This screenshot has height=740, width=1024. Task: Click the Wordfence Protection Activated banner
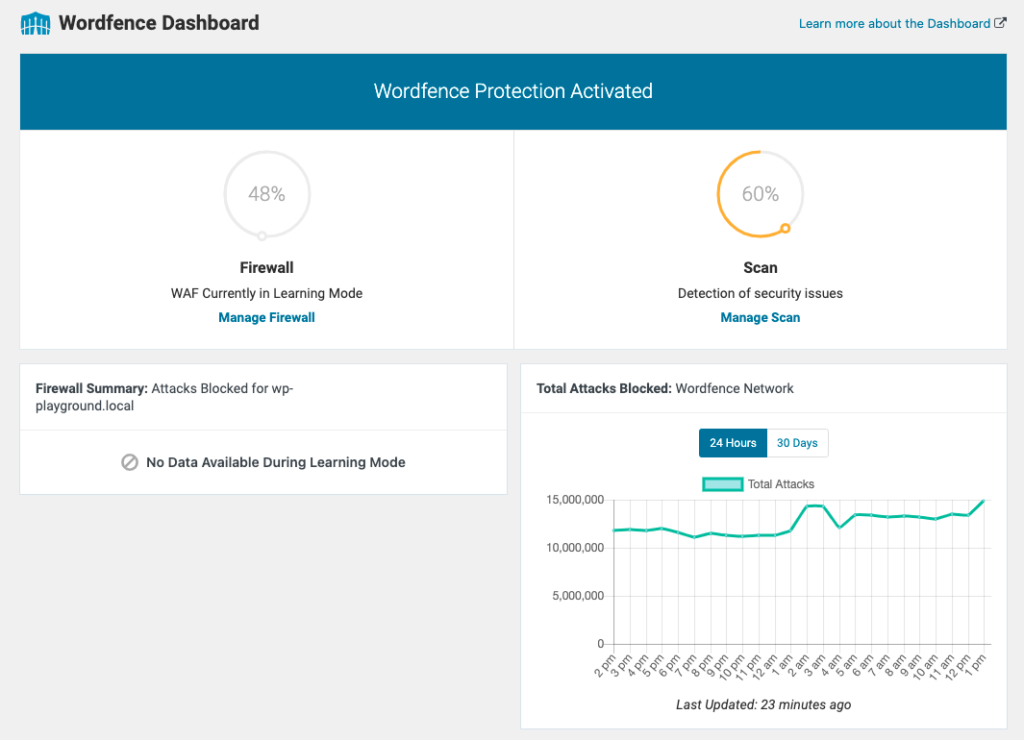[513, 91]
